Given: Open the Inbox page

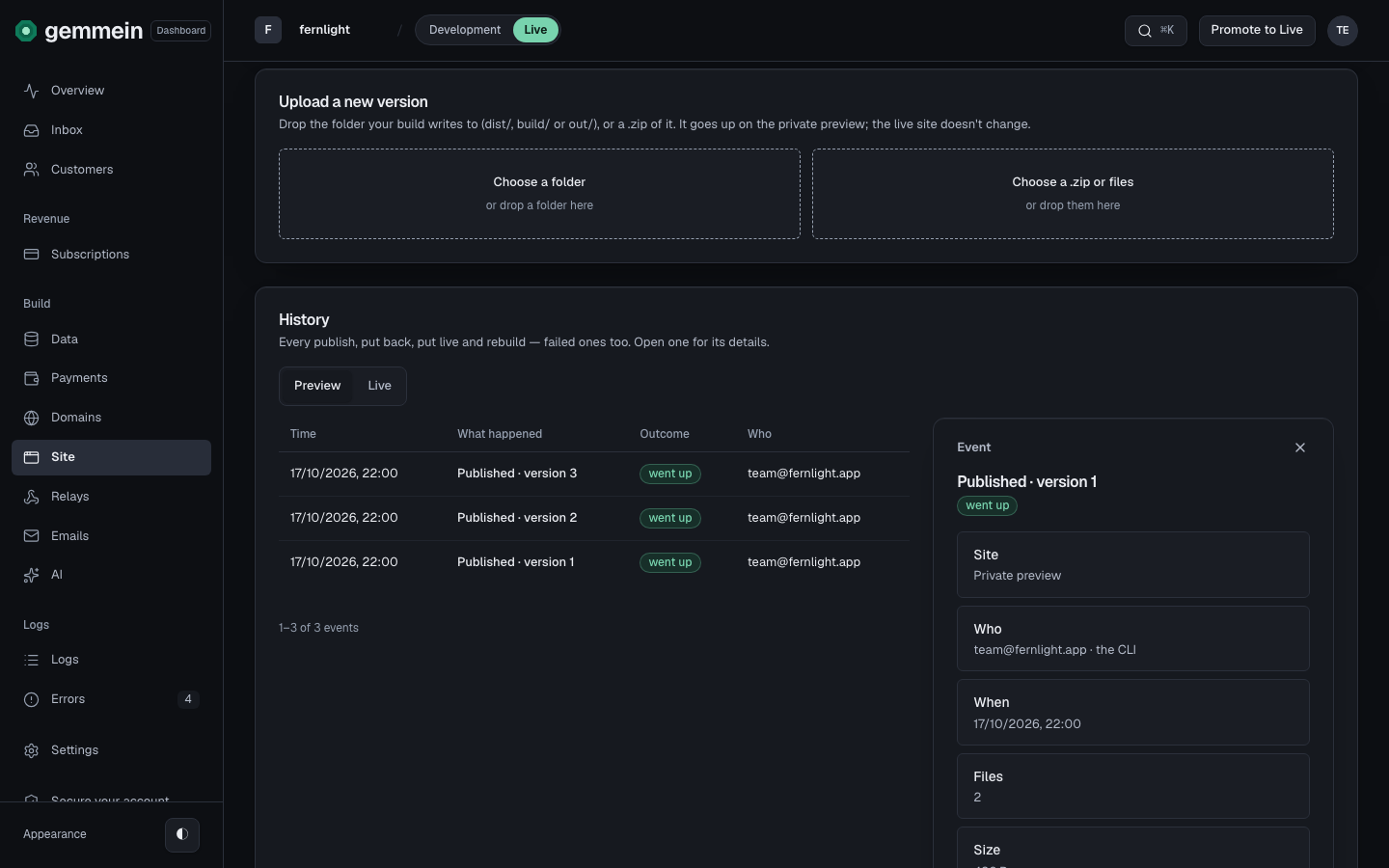Looking at the screenshot, I should pyautogui.click(x=111, y=130).
